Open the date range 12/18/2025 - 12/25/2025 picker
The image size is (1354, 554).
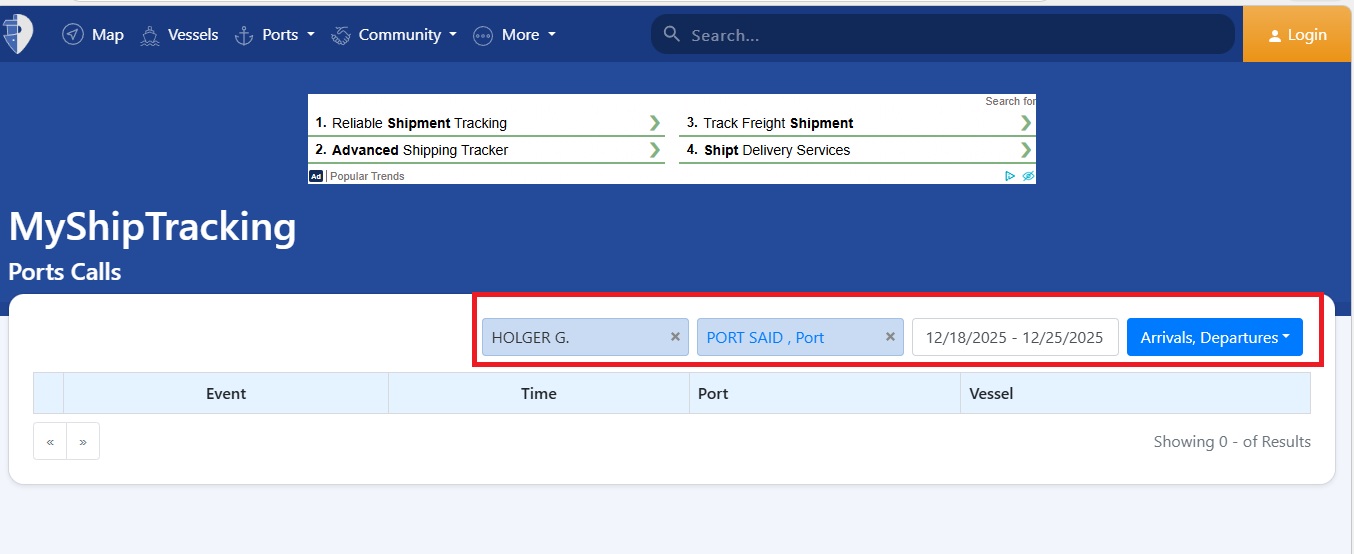[x=1015, y=337]
